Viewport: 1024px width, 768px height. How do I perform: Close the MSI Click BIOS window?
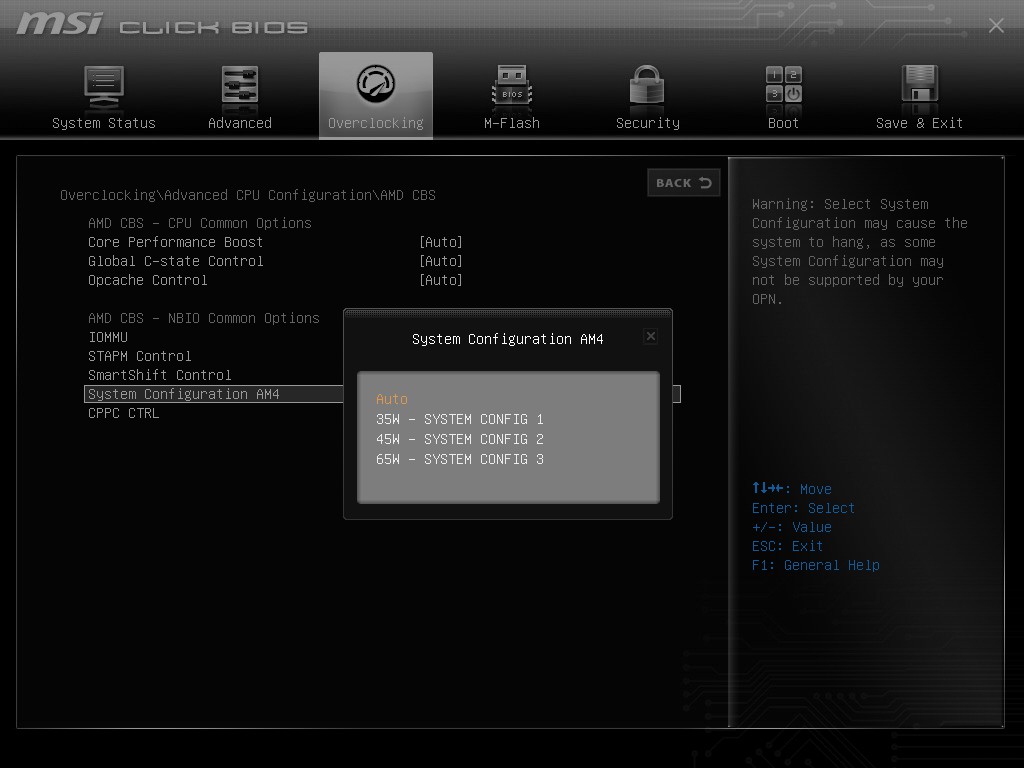click(x=997, y=25)
